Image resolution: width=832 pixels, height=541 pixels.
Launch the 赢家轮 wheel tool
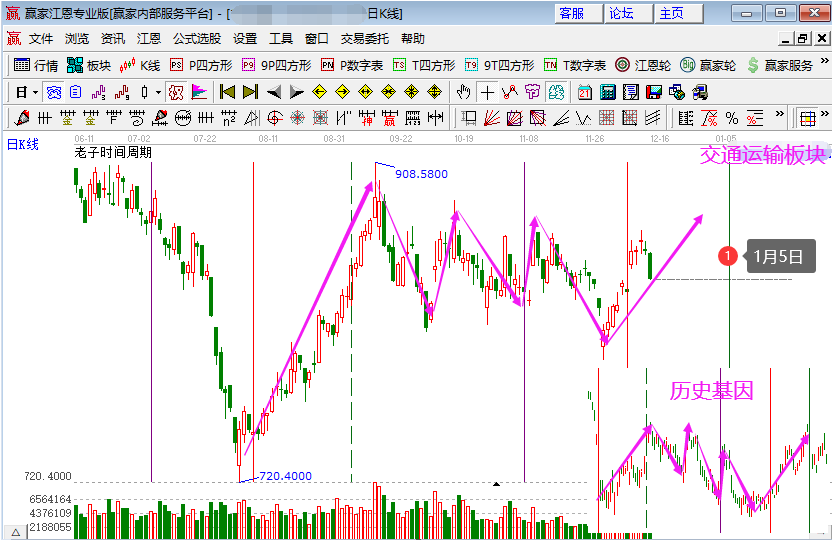coord(708,65)
